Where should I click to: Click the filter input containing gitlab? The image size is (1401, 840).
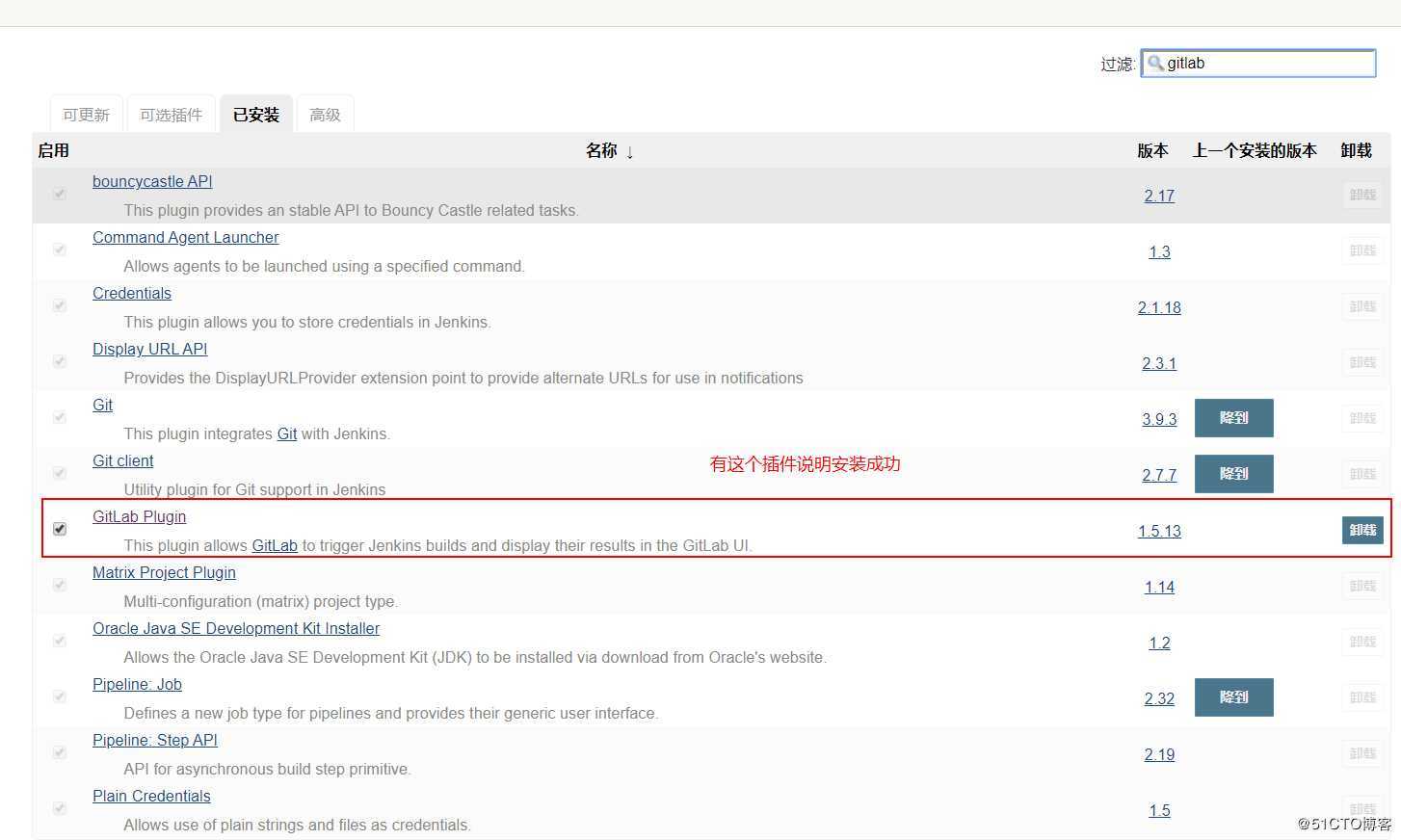(x=1258, y=64)
